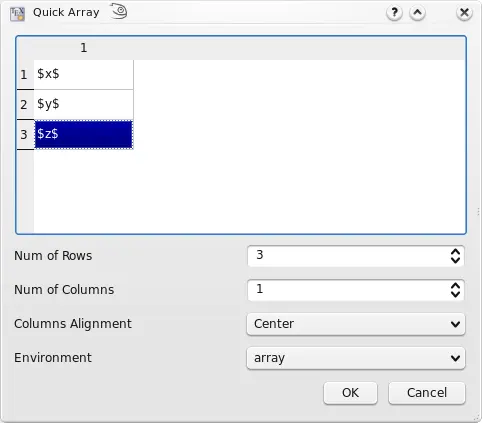
Task: Close the Quick Array dialog
Action: [464, 13]
